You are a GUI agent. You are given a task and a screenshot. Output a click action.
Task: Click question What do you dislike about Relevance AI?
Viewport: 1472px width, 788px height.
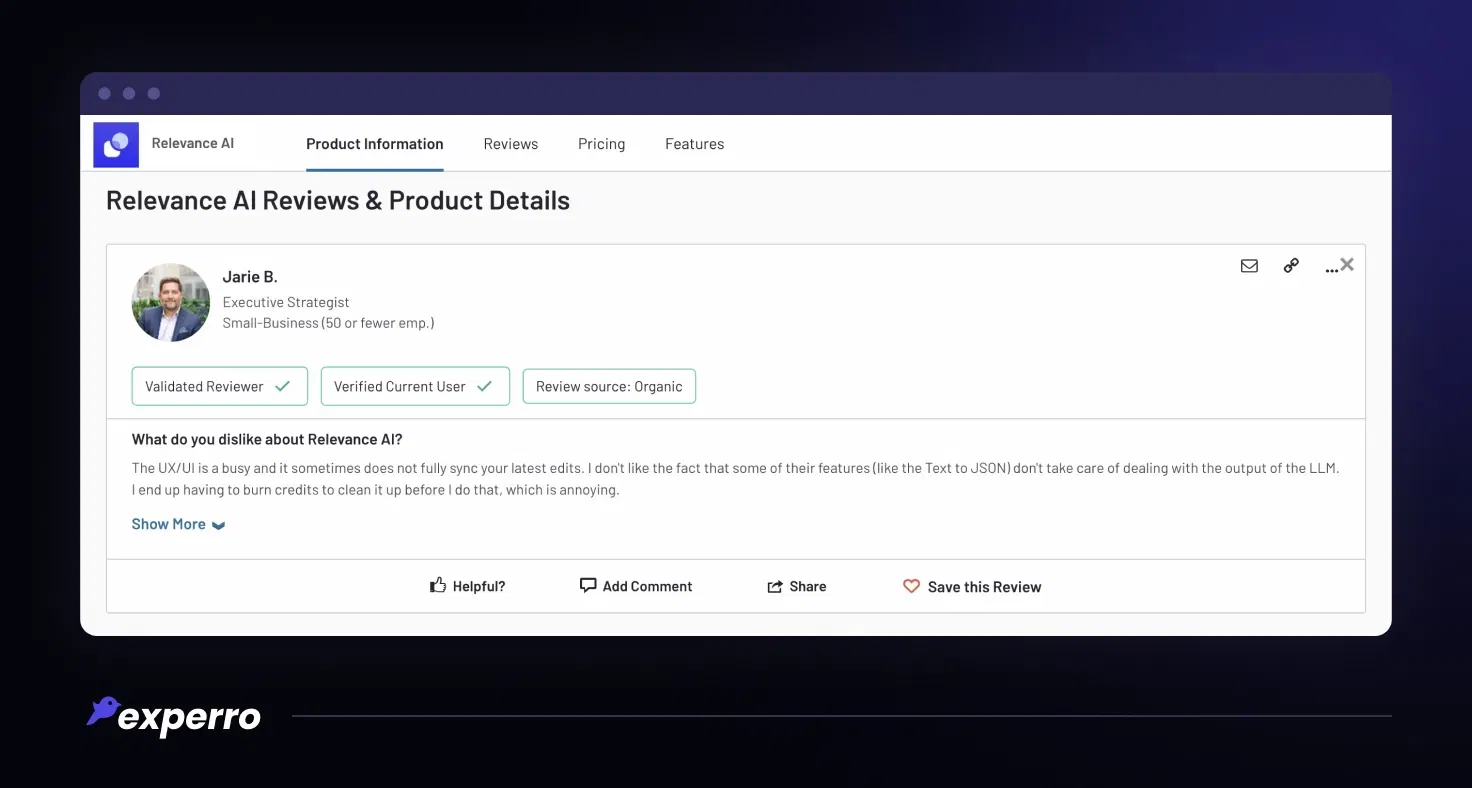(267, 439)
